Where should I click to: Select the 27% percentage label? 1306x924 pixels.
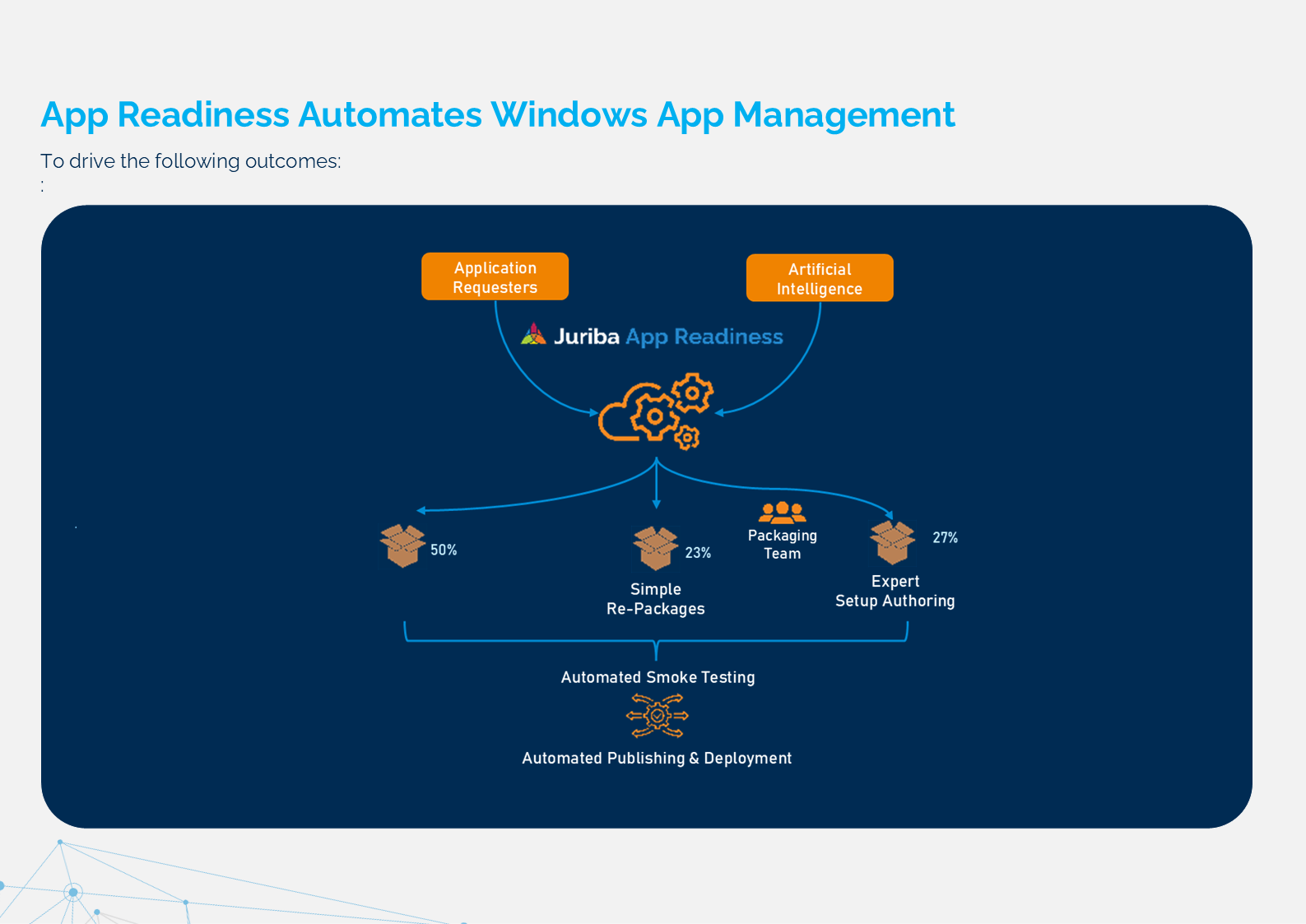tap(945, 537)
